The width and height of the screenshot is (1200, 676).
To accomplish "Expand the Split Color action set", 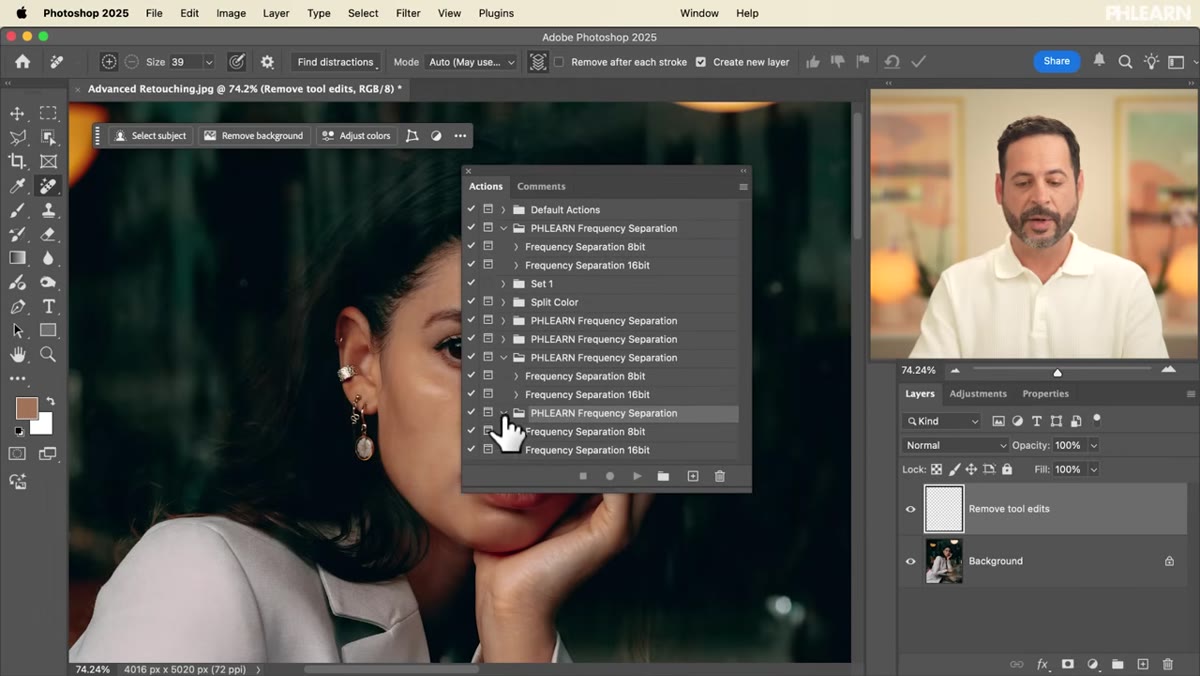I will click(x=503, y=302).
